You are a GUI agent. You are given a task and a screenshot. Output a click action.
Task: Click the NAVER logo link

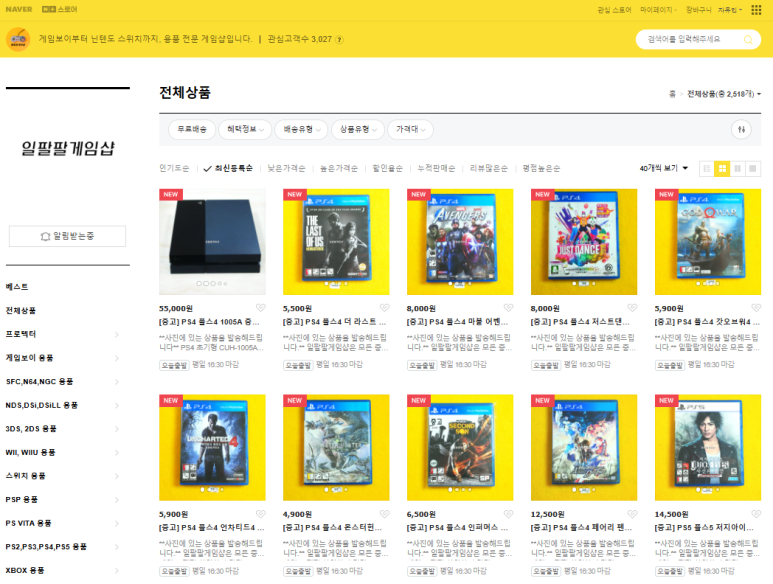coord(19,9)
